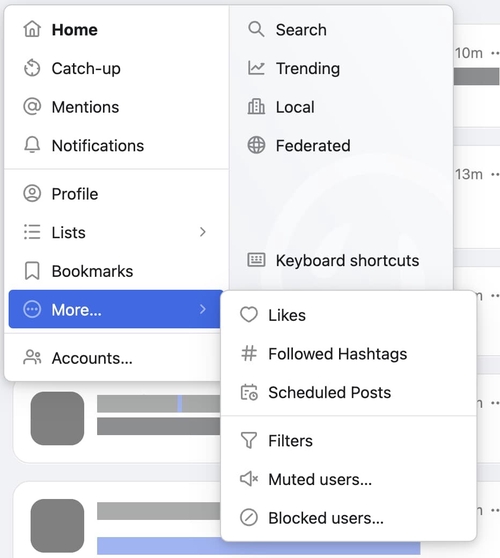Click the Local building icon
Viewport: 500px width, 558px height.
click(x=256, y=107)
